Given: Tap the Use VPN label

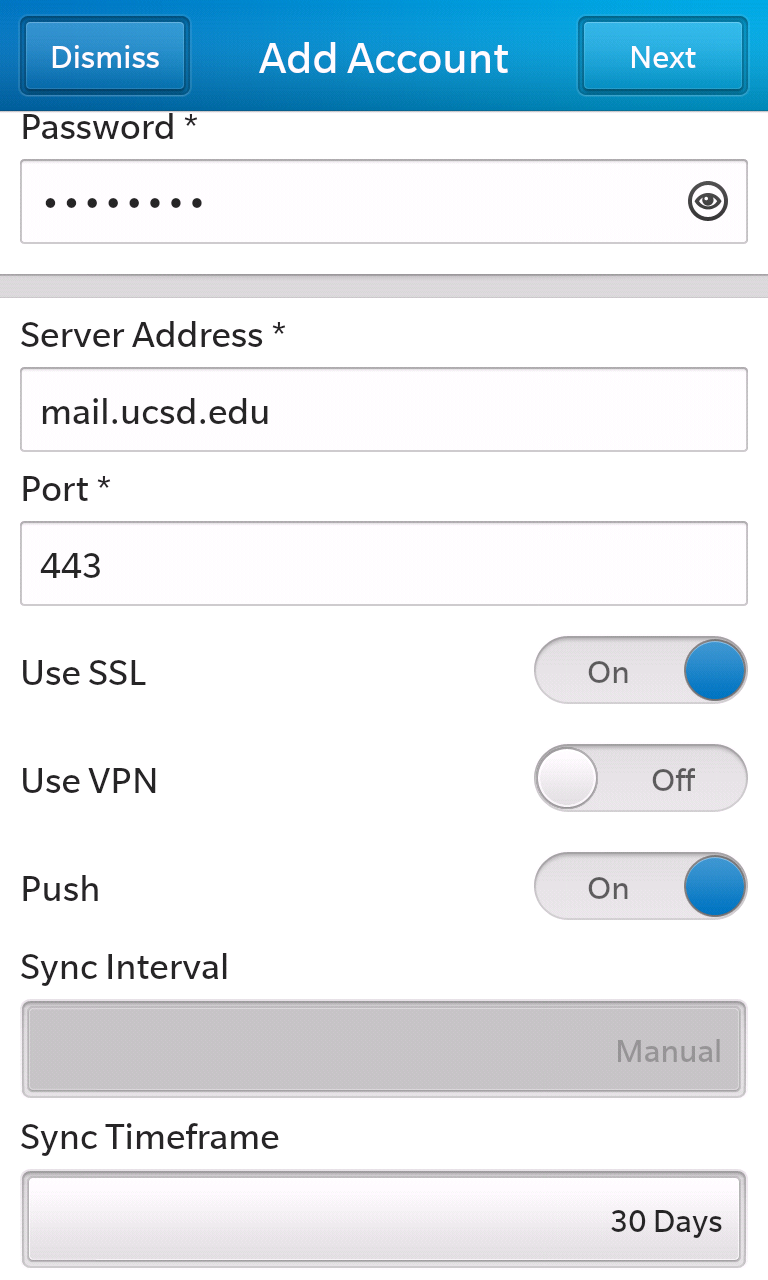Looking at the screenshot, I should coord(90,780).
